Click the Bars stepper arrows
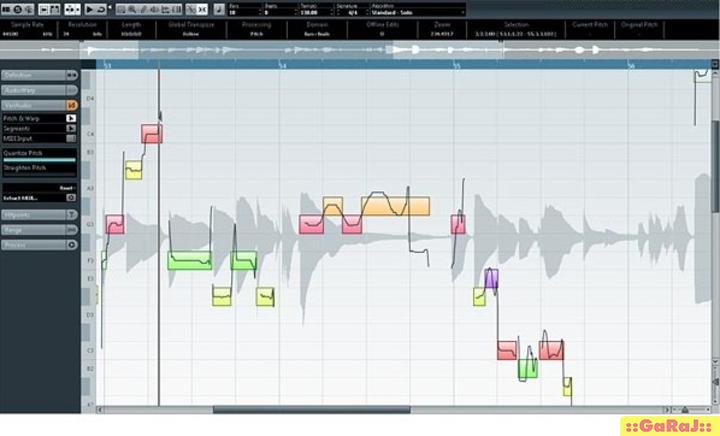The width and height of the screenshot is (720, 436). [260, 12]
